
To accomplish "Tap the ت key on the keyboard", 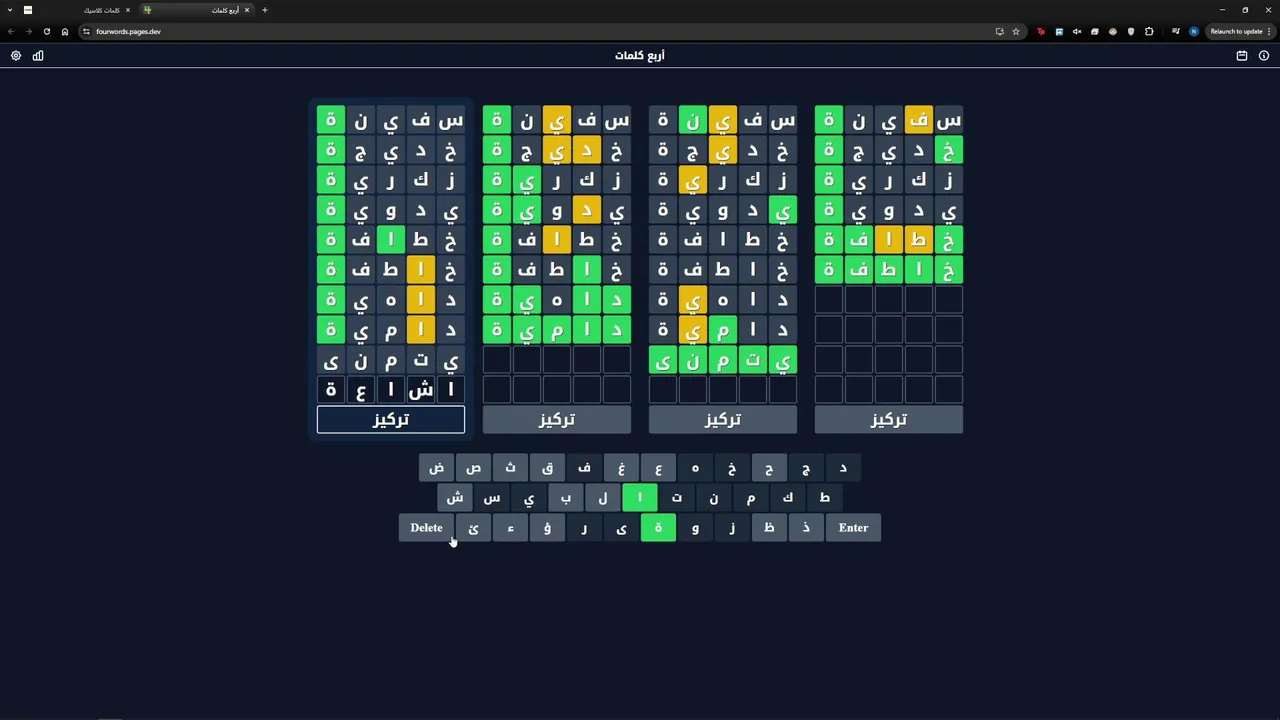I will 677,498.
